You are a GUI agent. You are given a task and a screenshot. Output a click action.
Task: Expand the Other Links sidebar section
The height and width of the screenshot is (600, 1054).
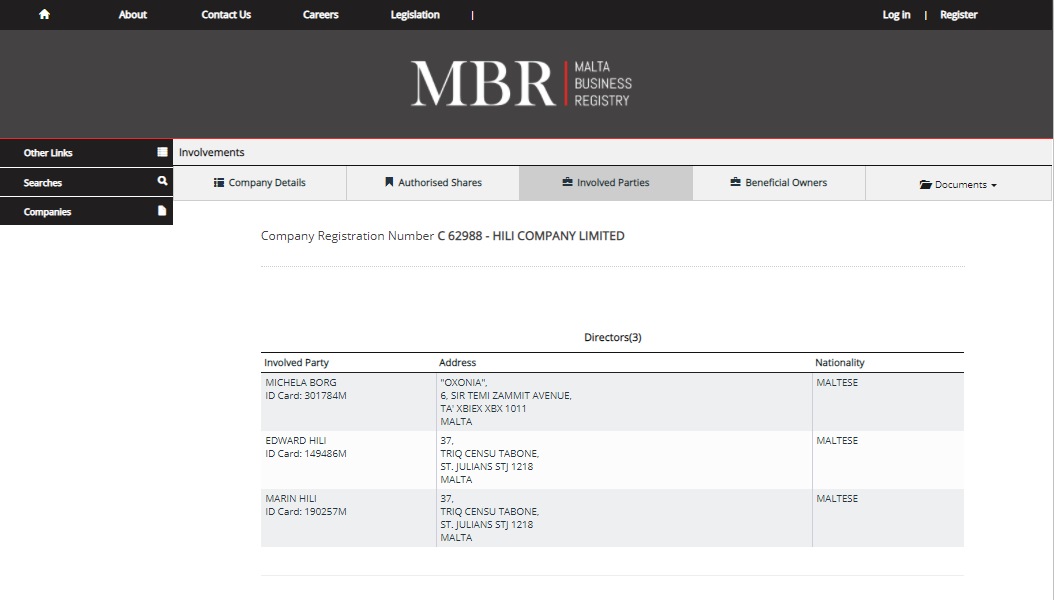(48, 153)
